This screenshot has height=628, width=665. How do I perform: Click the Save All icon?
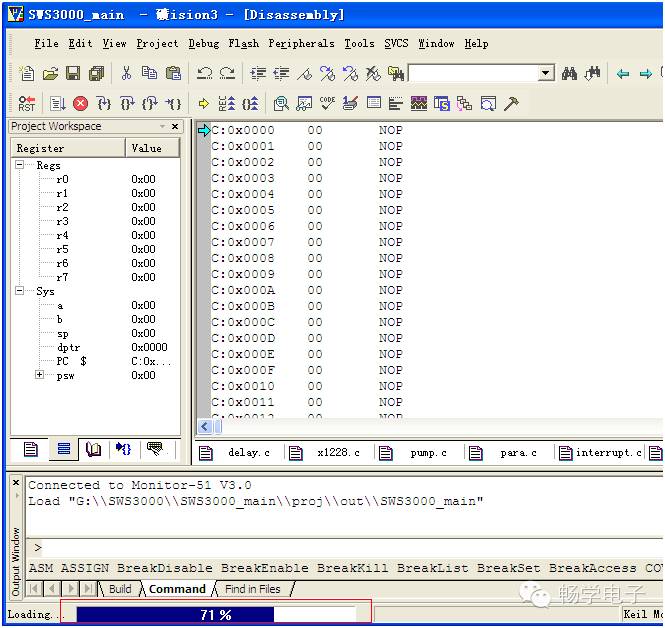[x=97, y=74]
